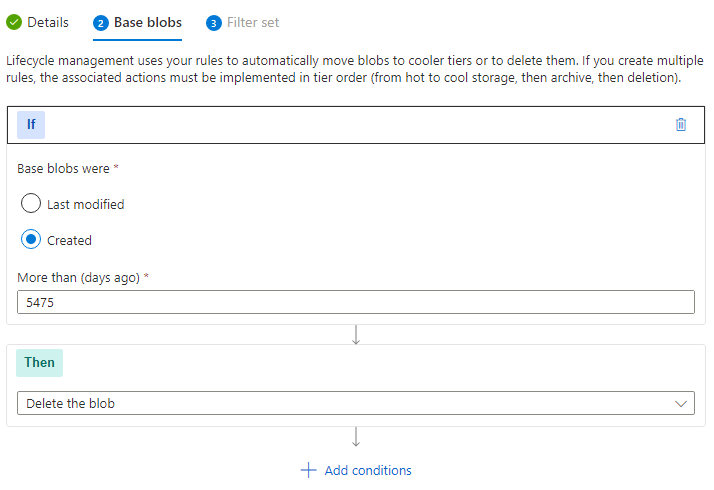Click the If condition badge
This screenshot has height=490, width=714.
(31, 125)
